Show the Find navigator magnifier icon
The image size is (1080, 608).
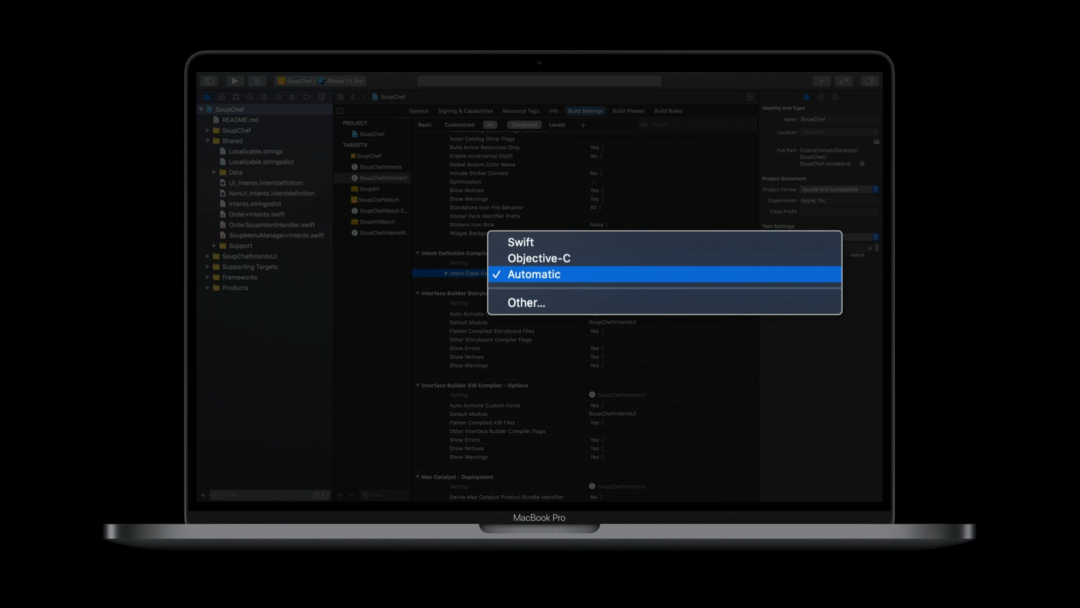(x=250, y=97)
